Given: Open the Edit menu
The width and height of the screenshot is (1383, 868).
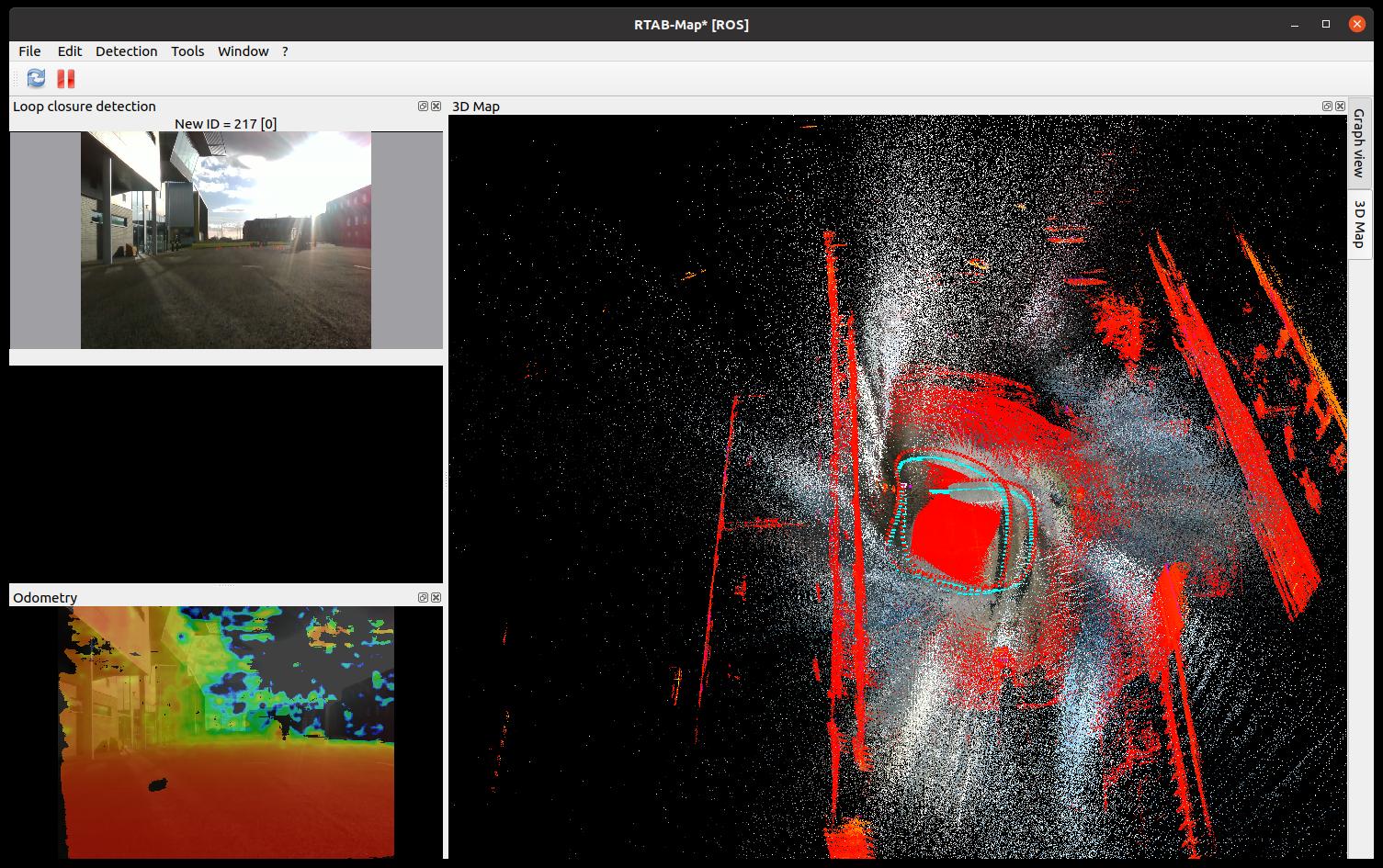Looking at the screenshot, I should tap(69, 51).
